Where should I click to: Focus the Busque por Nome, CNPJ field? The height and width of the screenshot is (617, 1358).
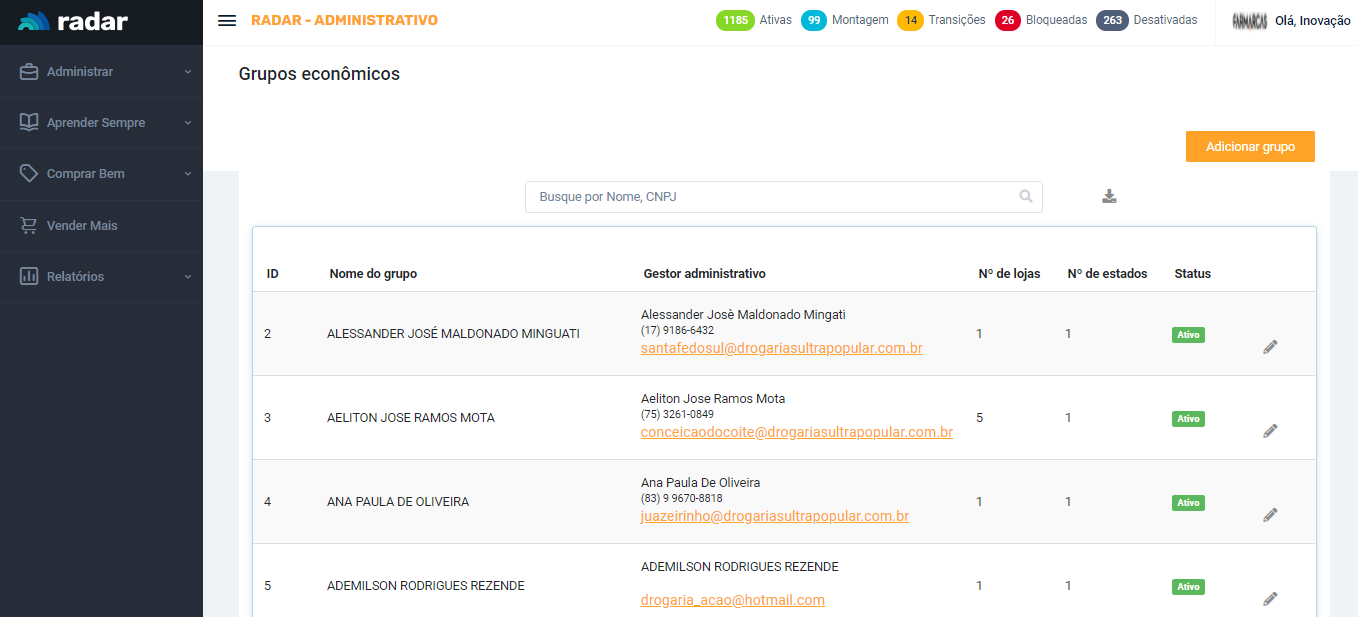coord(770,197)
